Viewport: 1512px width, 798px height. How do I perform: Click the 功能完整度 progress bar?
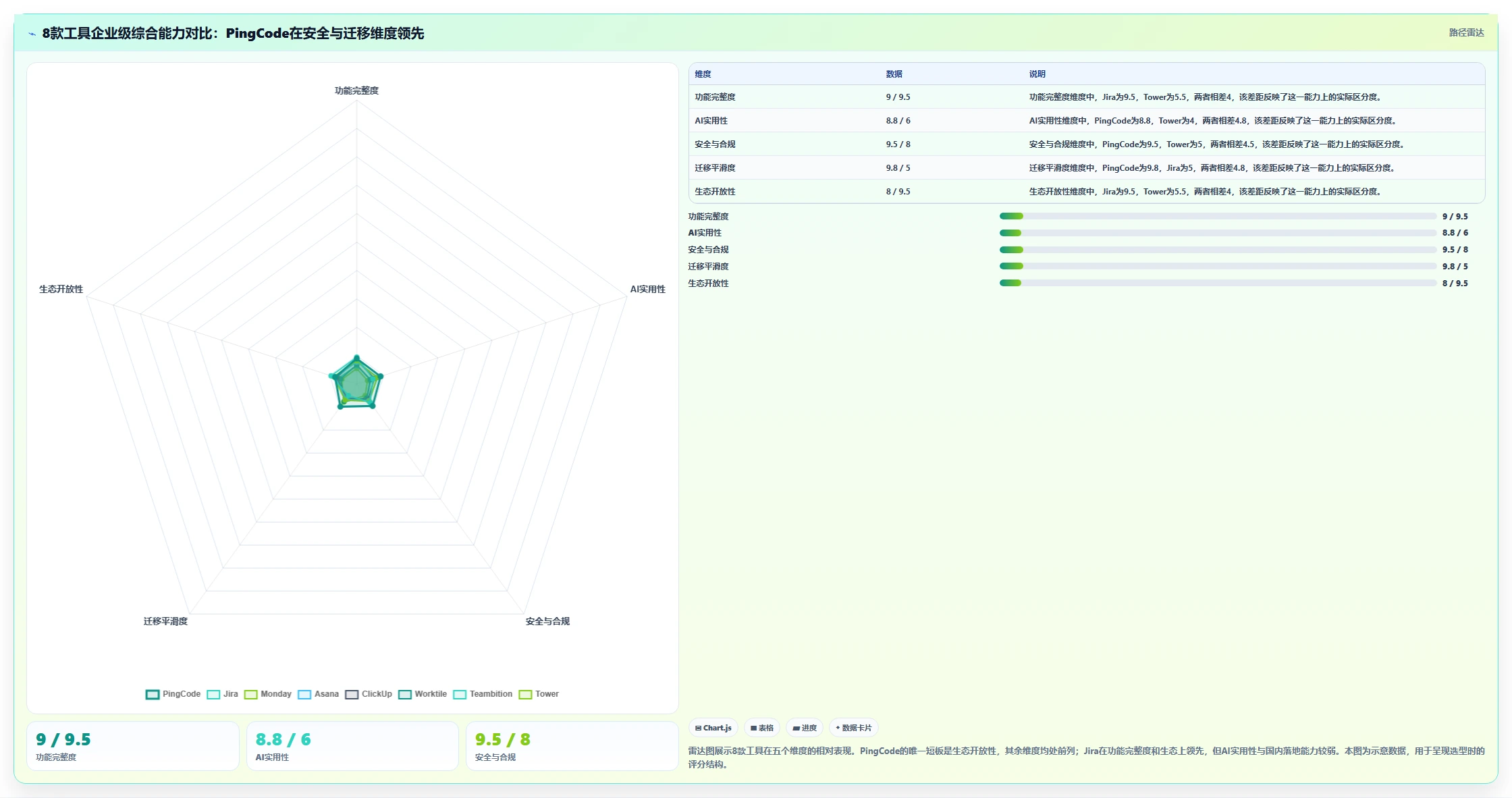(x=1218, y=216)
